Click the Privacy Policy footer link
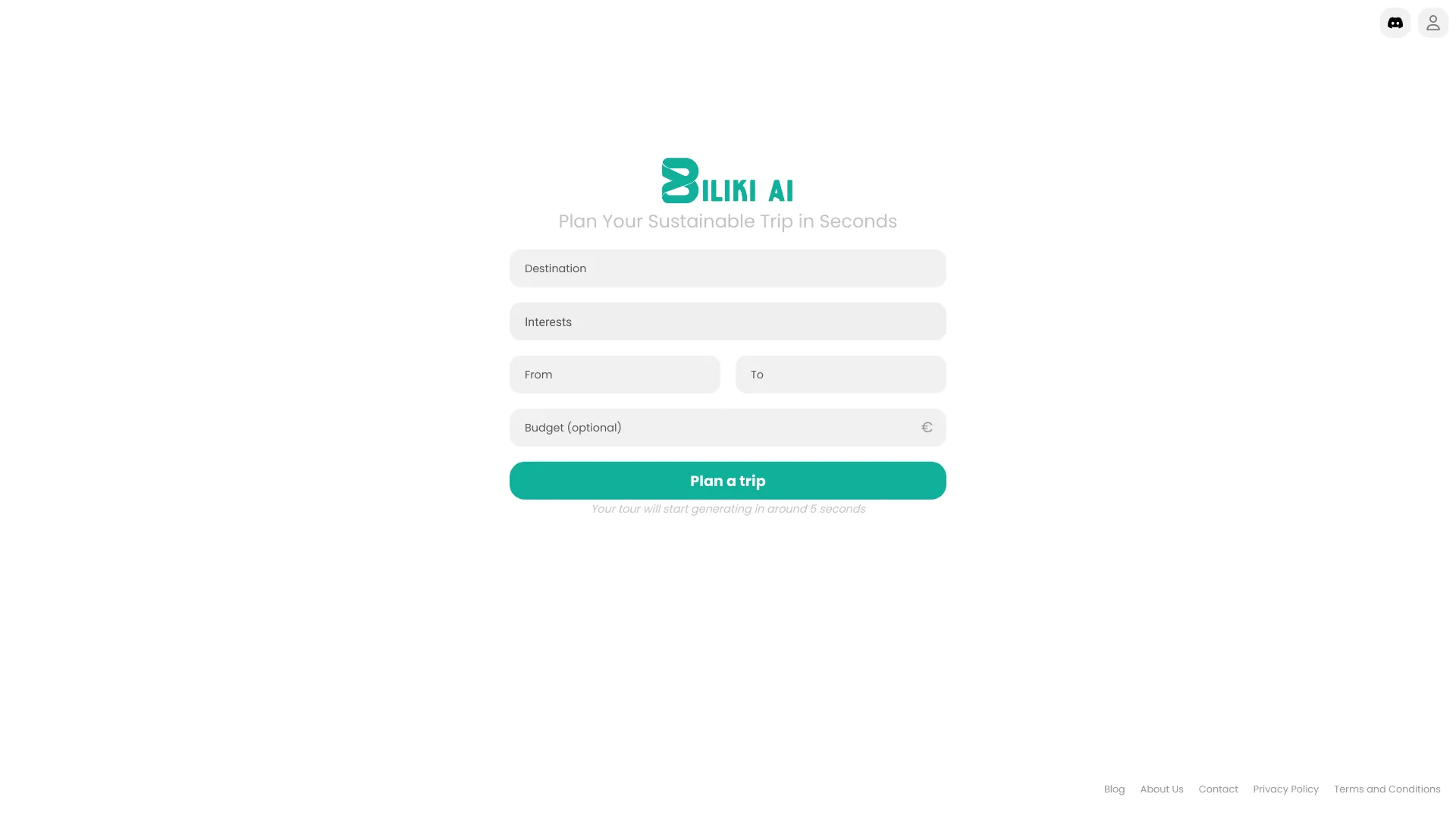The width and height of the screenshot is (1456, 819). click(x=1285, y=789)
